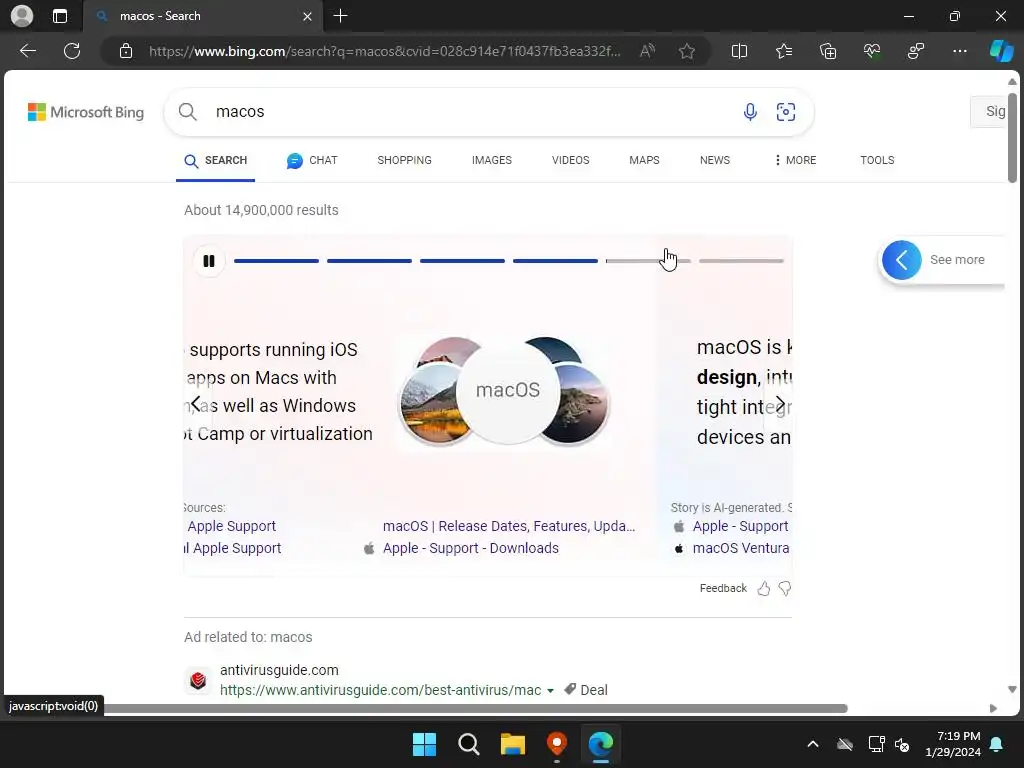
Task: Open the Copilot sidebar
Action: (x=1000, y=51)
